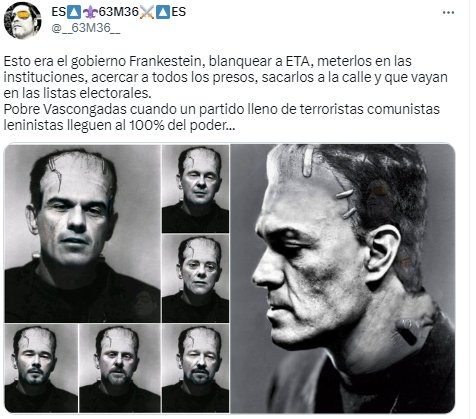Click first blue triangle emoji in name
Image resolution: width=476 pixels, height=419 pixels.
click(x=74, y=12)
